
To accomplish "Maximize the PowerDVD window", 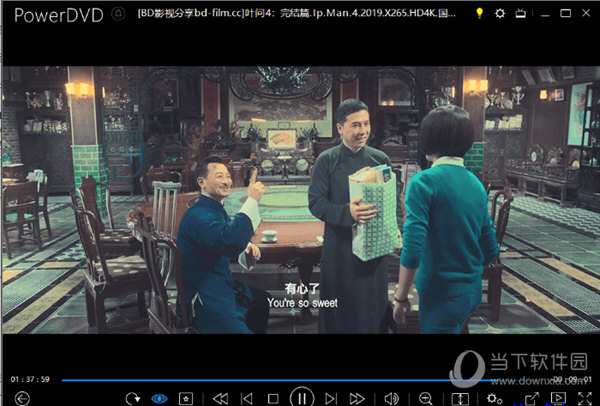I will 566,13.
